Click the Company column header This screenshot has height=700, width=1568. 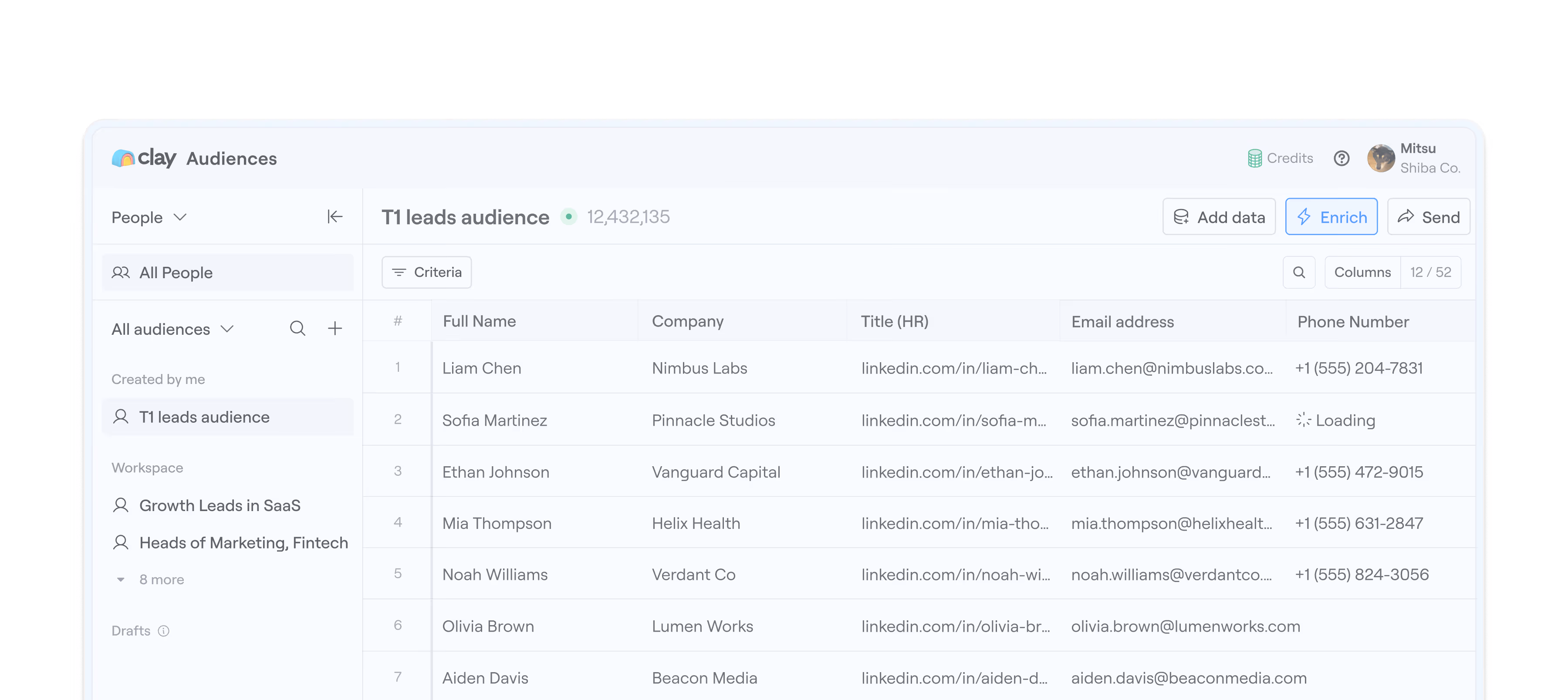pyautogui.click(x=743, y=321)
